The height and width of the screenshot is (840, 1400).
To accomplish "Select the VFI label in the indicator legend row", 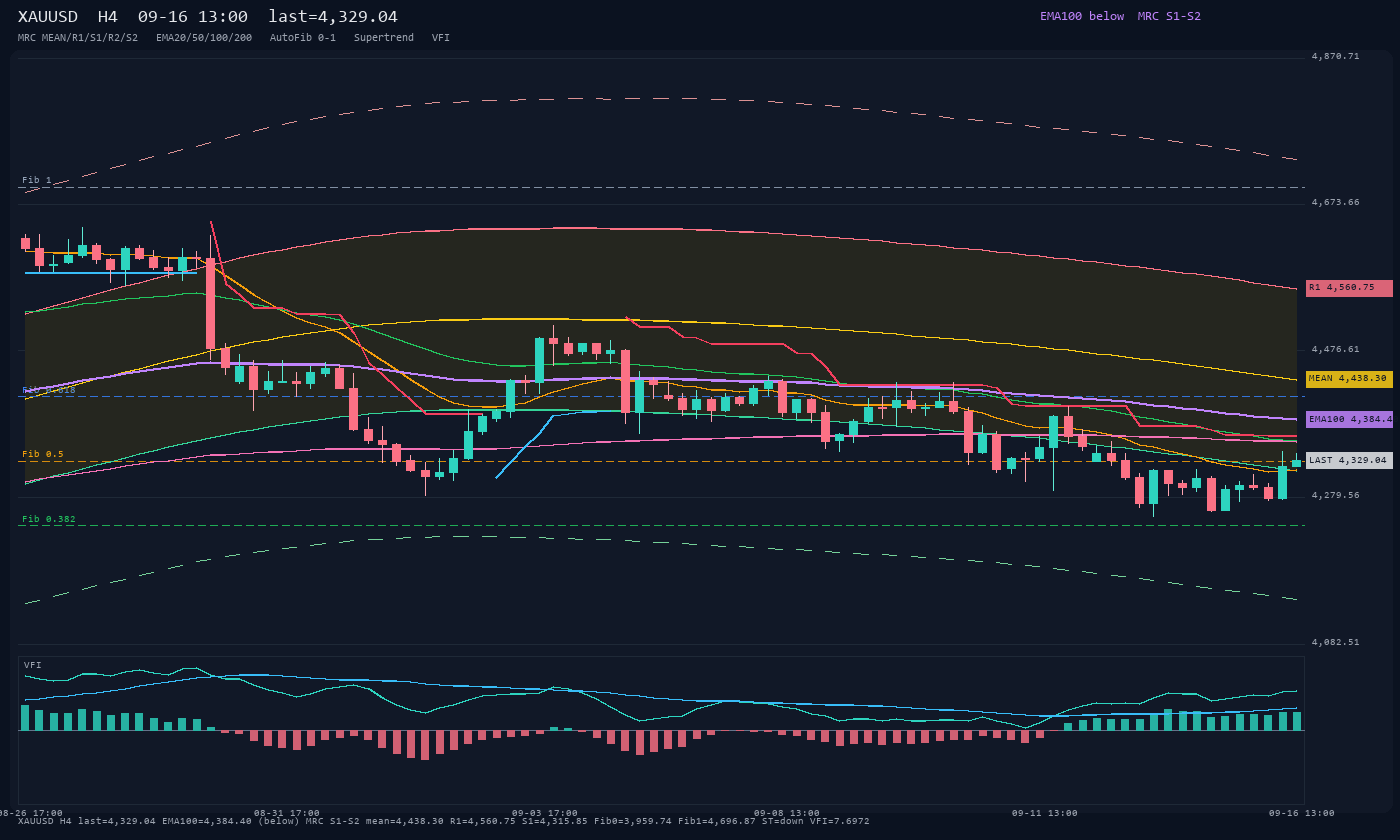I will tap(441, 38).
